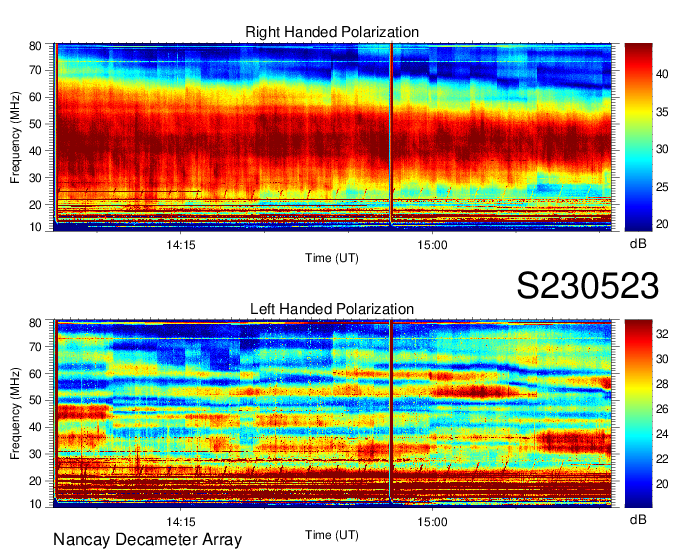680x552 pixels.
Task: Click the top spectrogram's color bar
Action: point(638,137)
